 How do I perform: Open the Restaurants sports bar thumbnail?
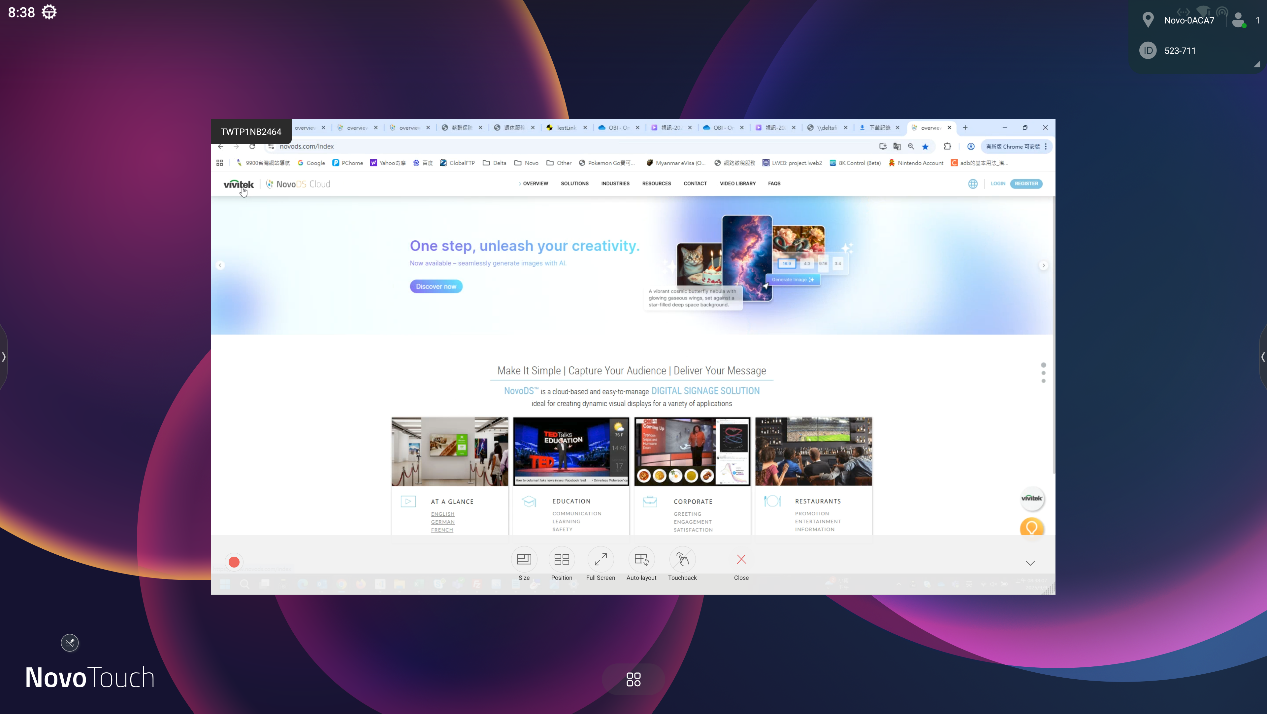[x=814, y=451]
